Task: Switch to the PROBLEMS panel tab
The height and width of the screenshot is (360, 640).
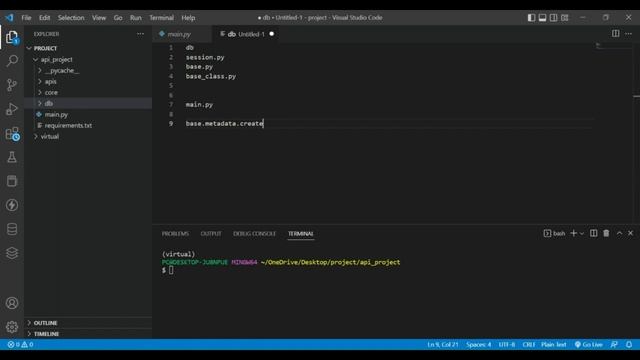Action: (x=175, y=233)
